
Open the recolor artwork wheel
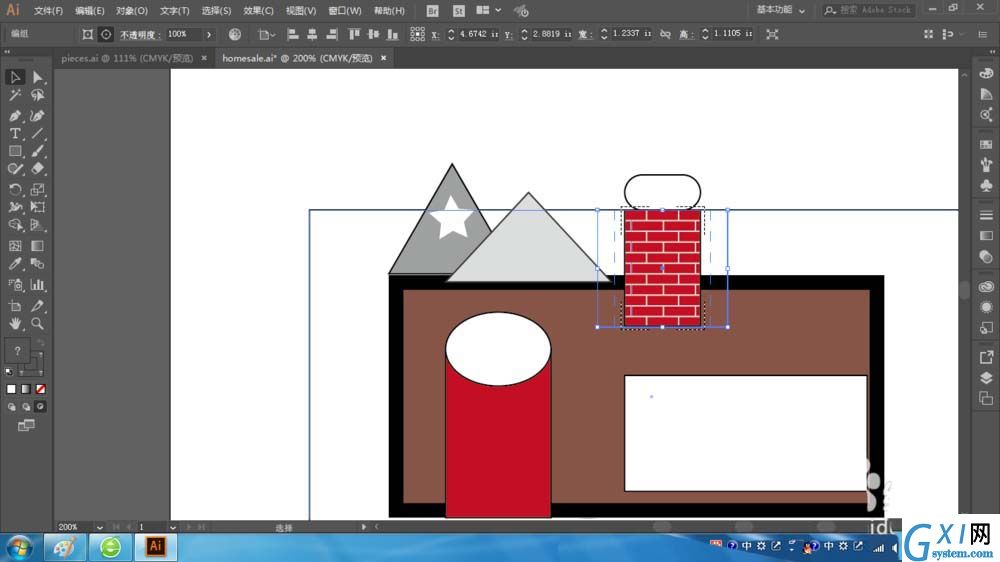click(x=235, y=34)
